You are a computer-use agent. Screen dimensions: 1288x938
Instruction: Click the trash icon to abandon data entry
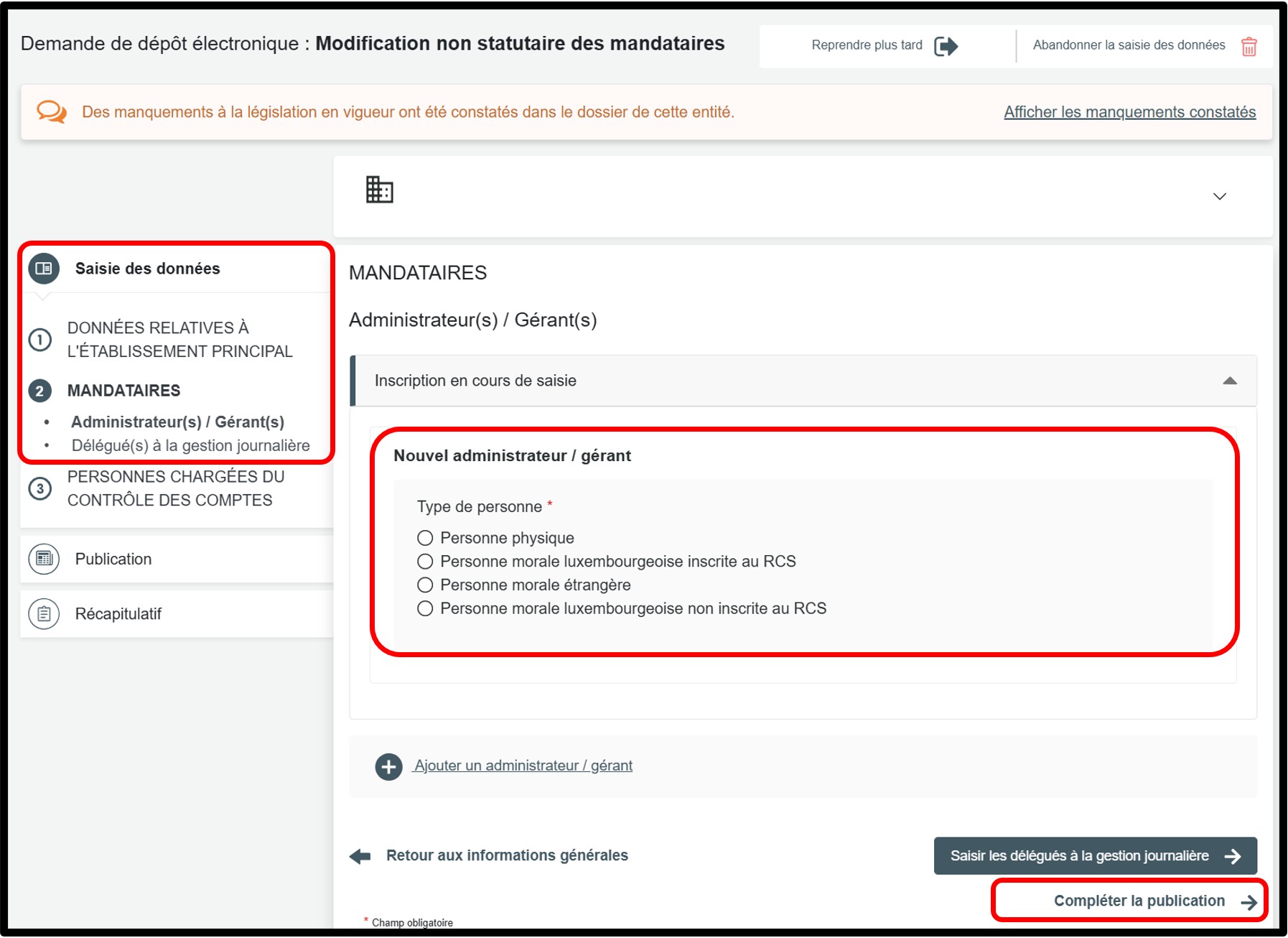click(x=1249, y=47)
